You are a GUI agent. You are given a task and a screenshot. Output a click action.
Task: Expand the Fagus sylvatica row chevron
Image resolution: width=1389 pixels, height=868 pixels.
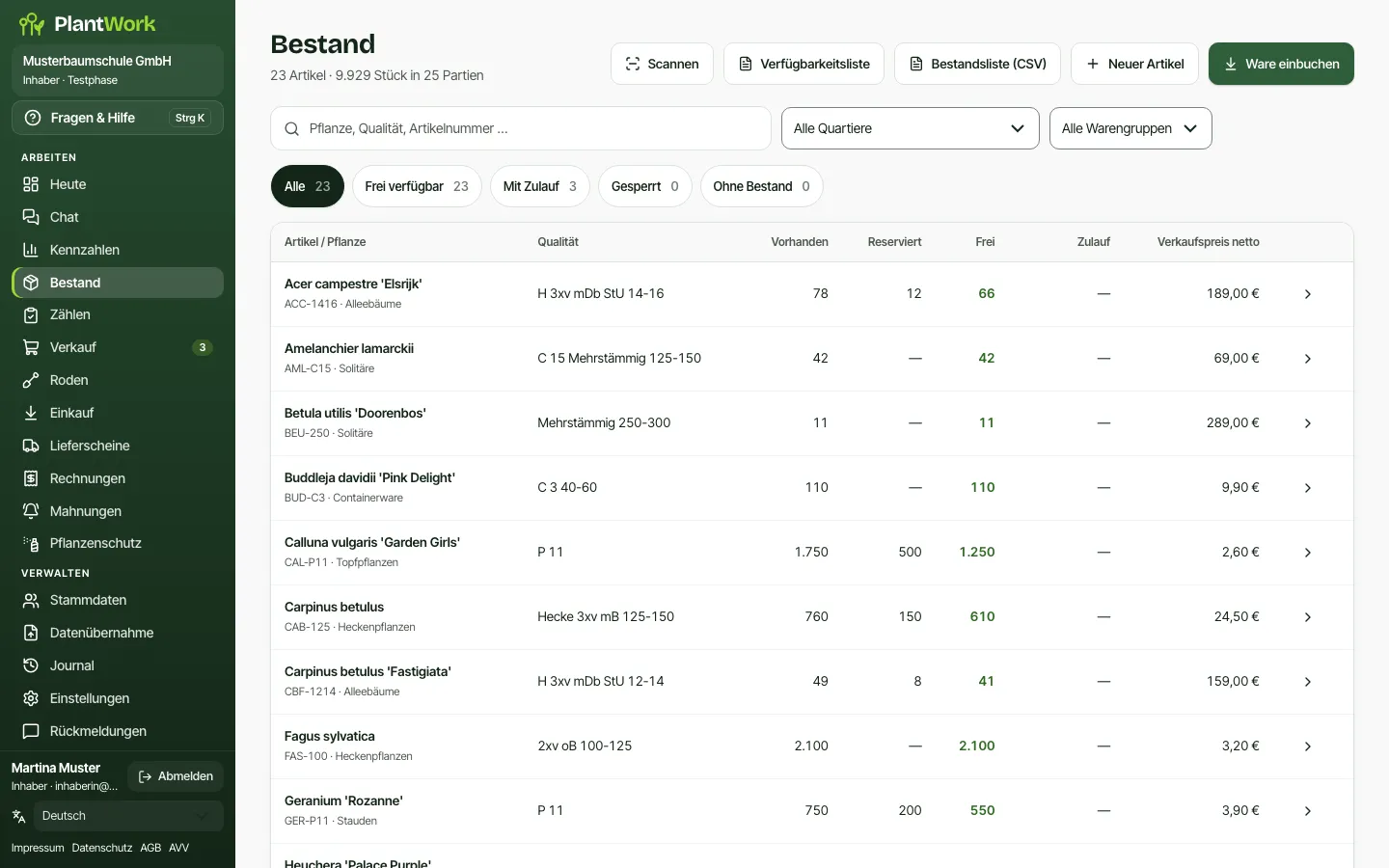[1308, 746]
